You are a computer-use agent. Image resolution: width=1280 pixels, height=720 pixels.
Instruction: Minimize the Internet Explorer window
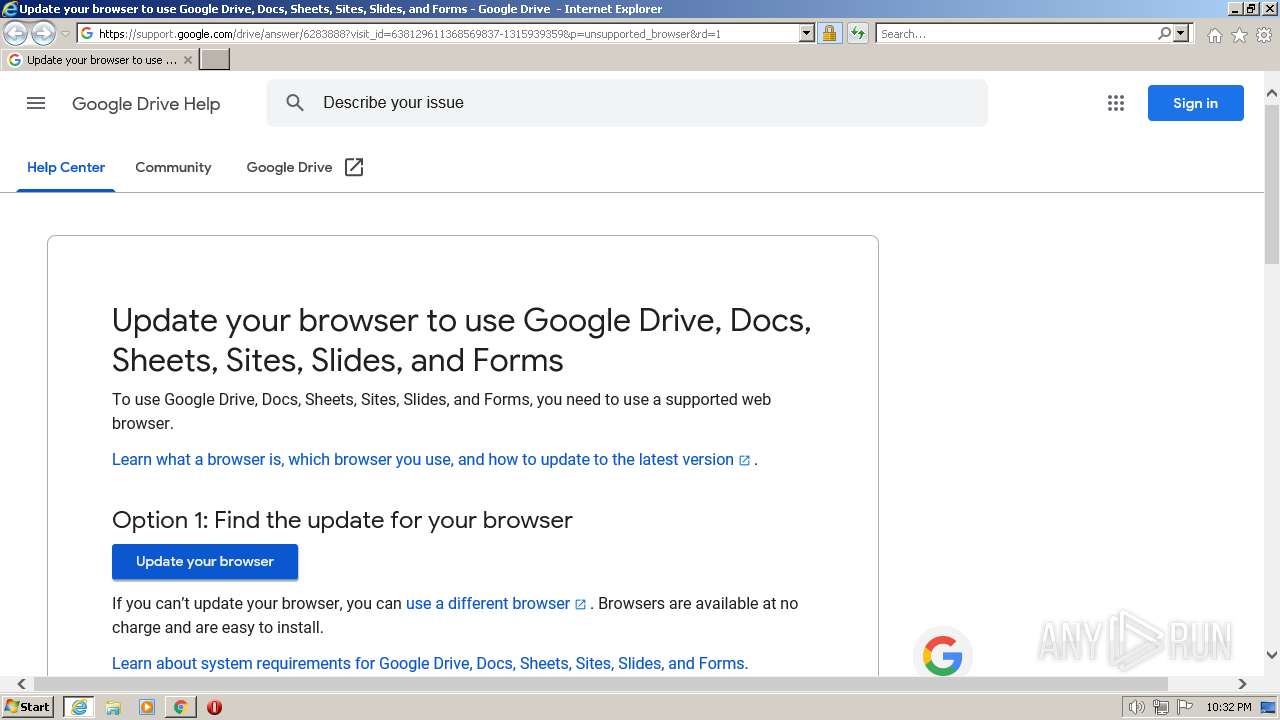(1234, 9)
